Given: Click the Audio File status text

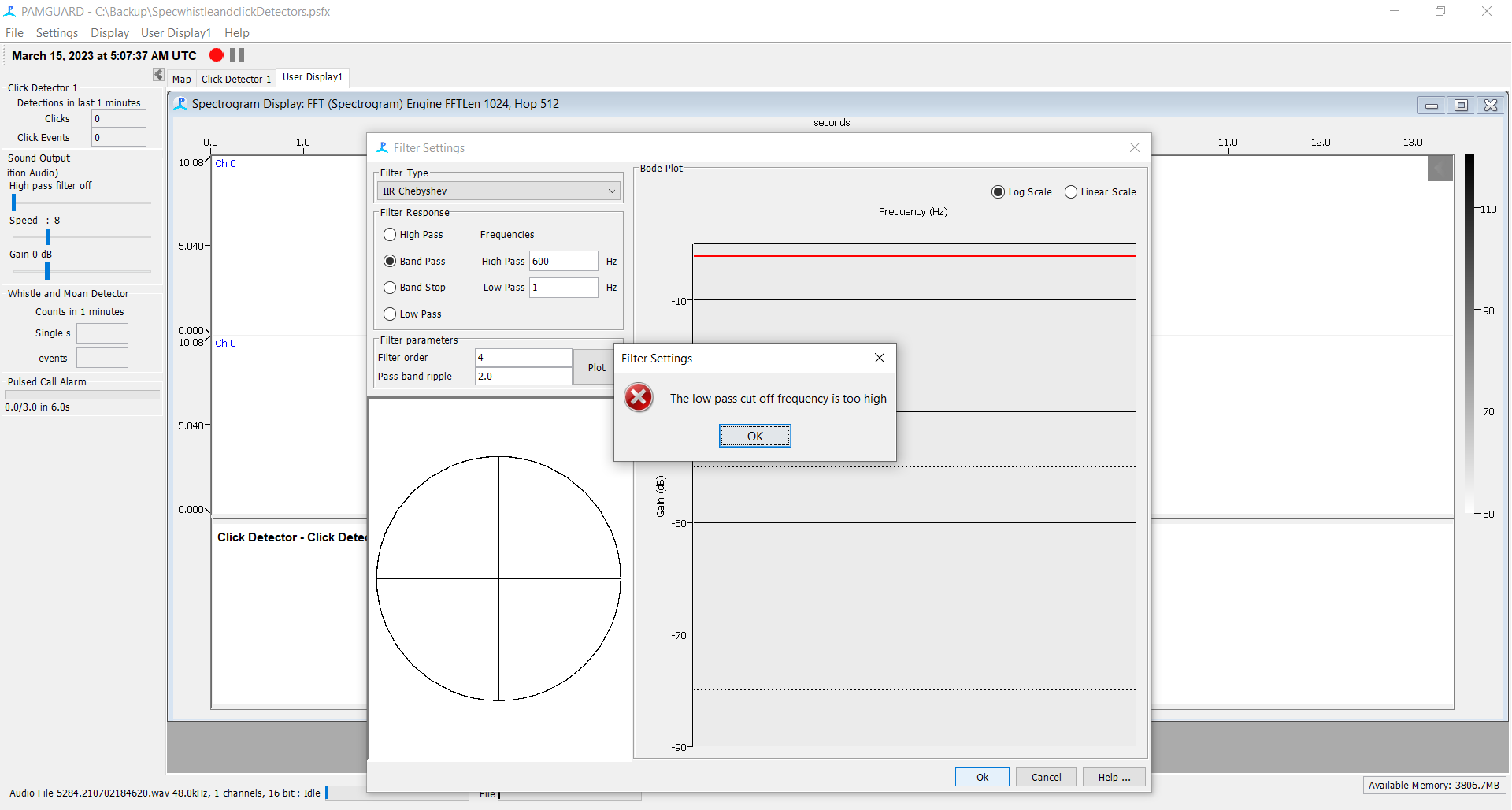Looking at the screenshot, I should point(165,793).
